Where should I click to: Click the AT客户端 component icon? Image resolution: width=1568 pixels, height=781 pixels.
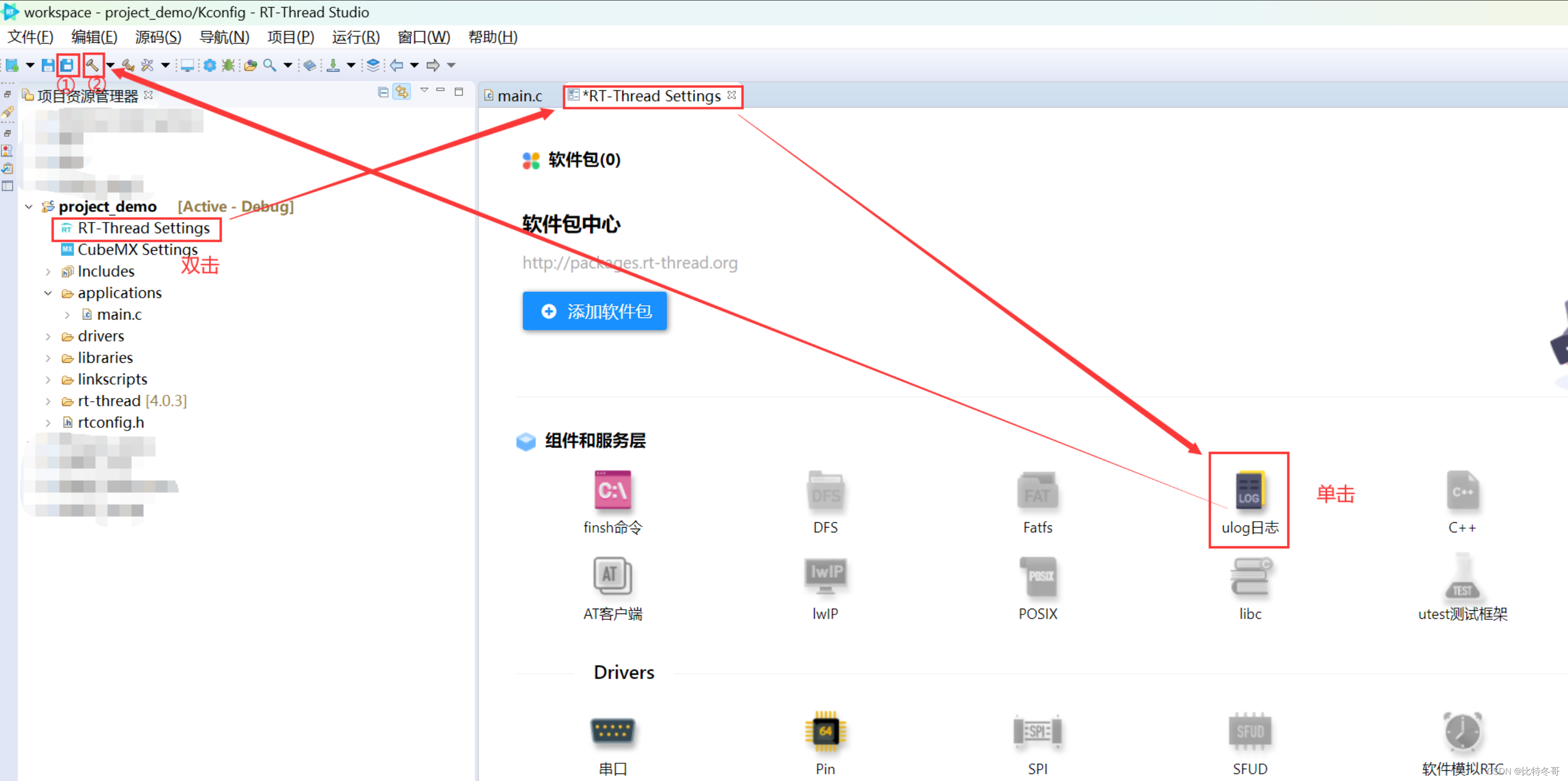(612, 576)
